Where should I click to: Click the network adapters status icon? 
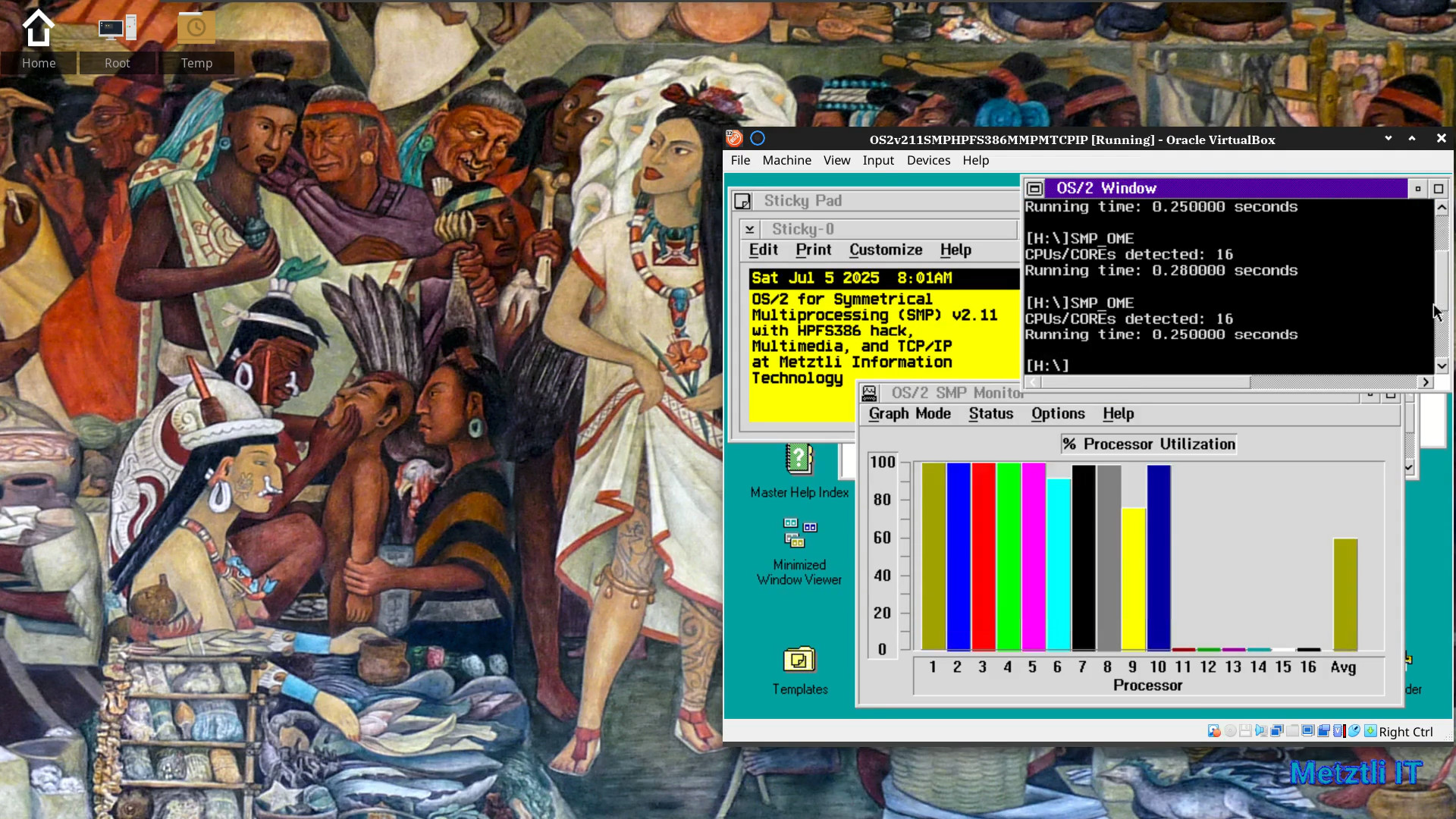point(1277,731)
